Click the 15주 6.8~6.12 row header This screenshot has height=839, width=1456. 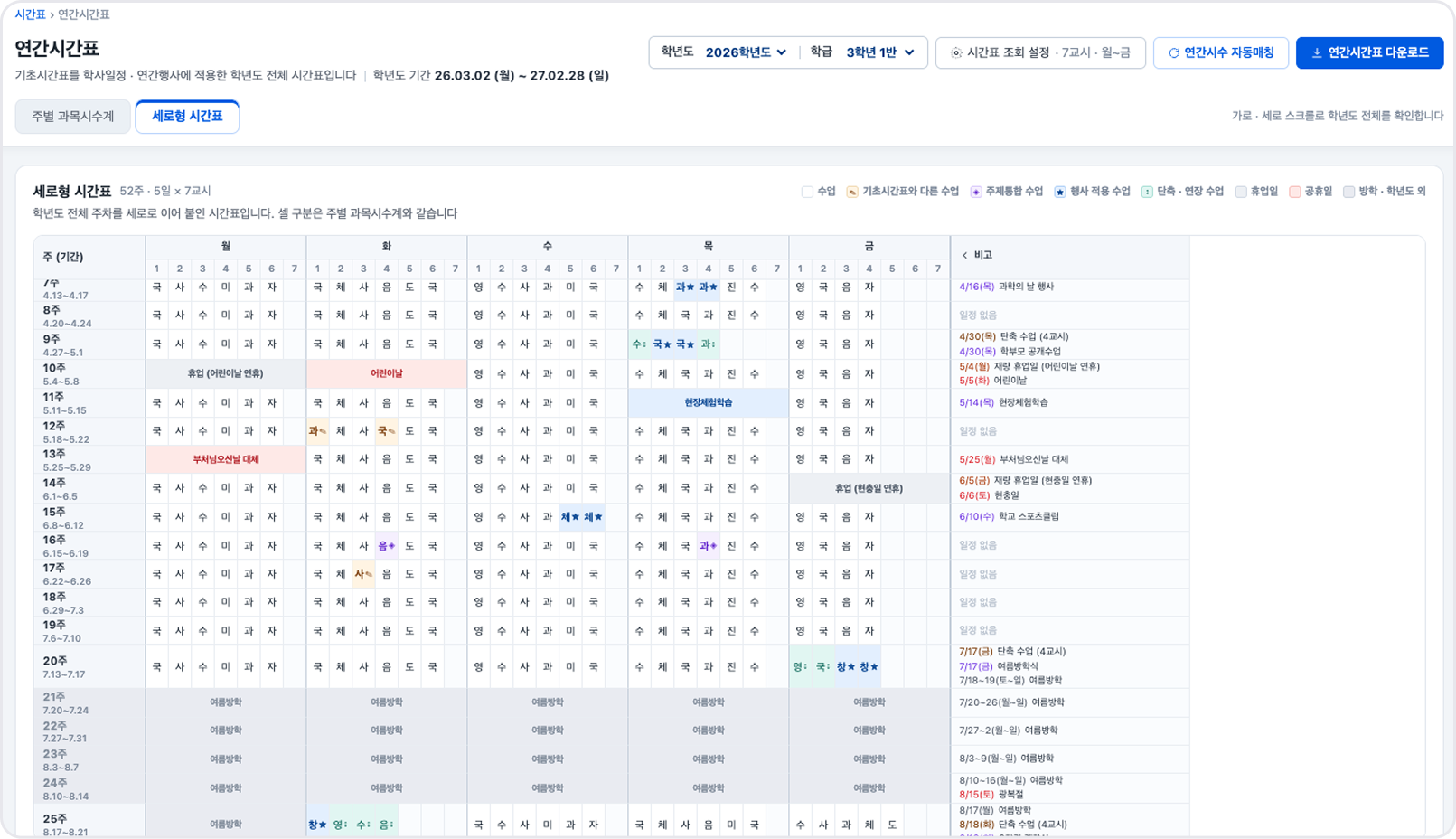click(x=89, y=518)
